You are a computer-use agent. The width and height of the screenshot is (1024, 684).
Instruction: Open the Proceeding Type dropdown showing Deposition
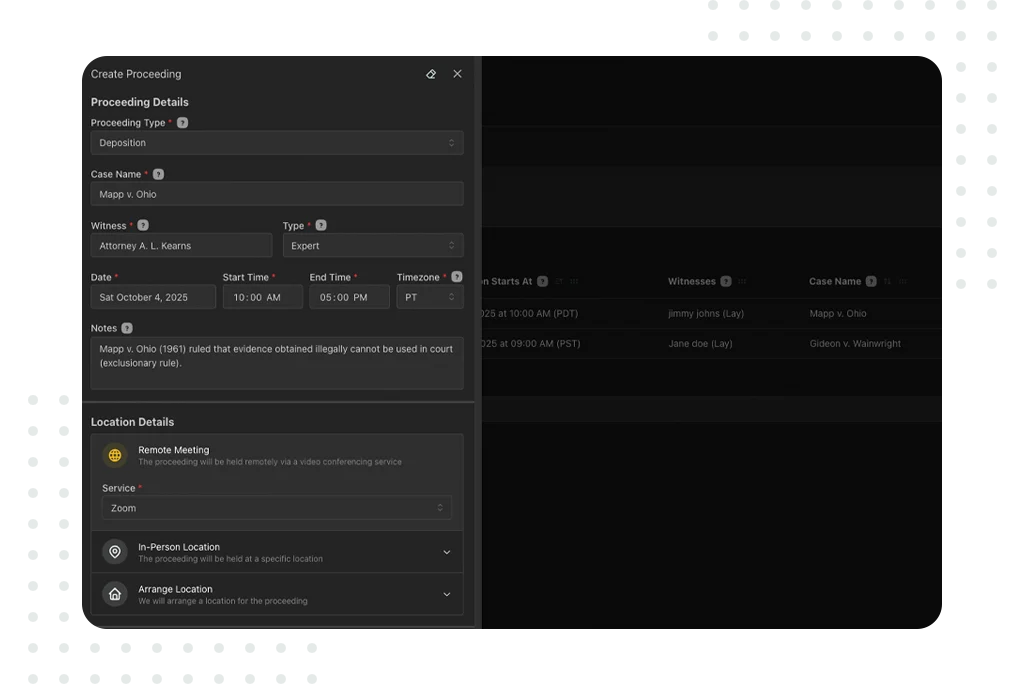277,142
